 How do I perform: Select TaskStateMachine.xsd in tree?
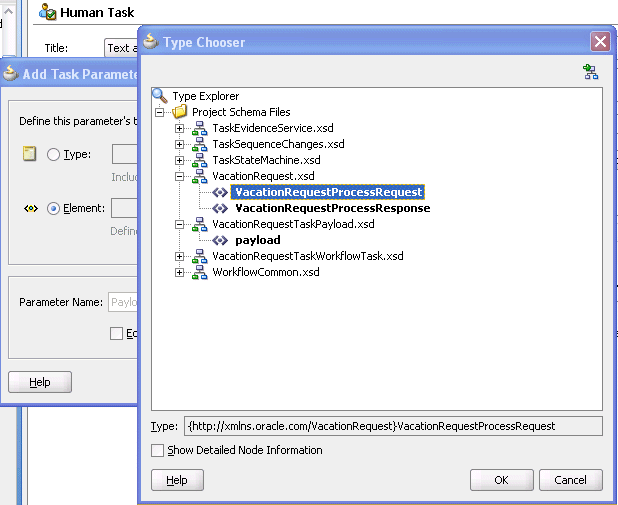click(x=266, y=160)
